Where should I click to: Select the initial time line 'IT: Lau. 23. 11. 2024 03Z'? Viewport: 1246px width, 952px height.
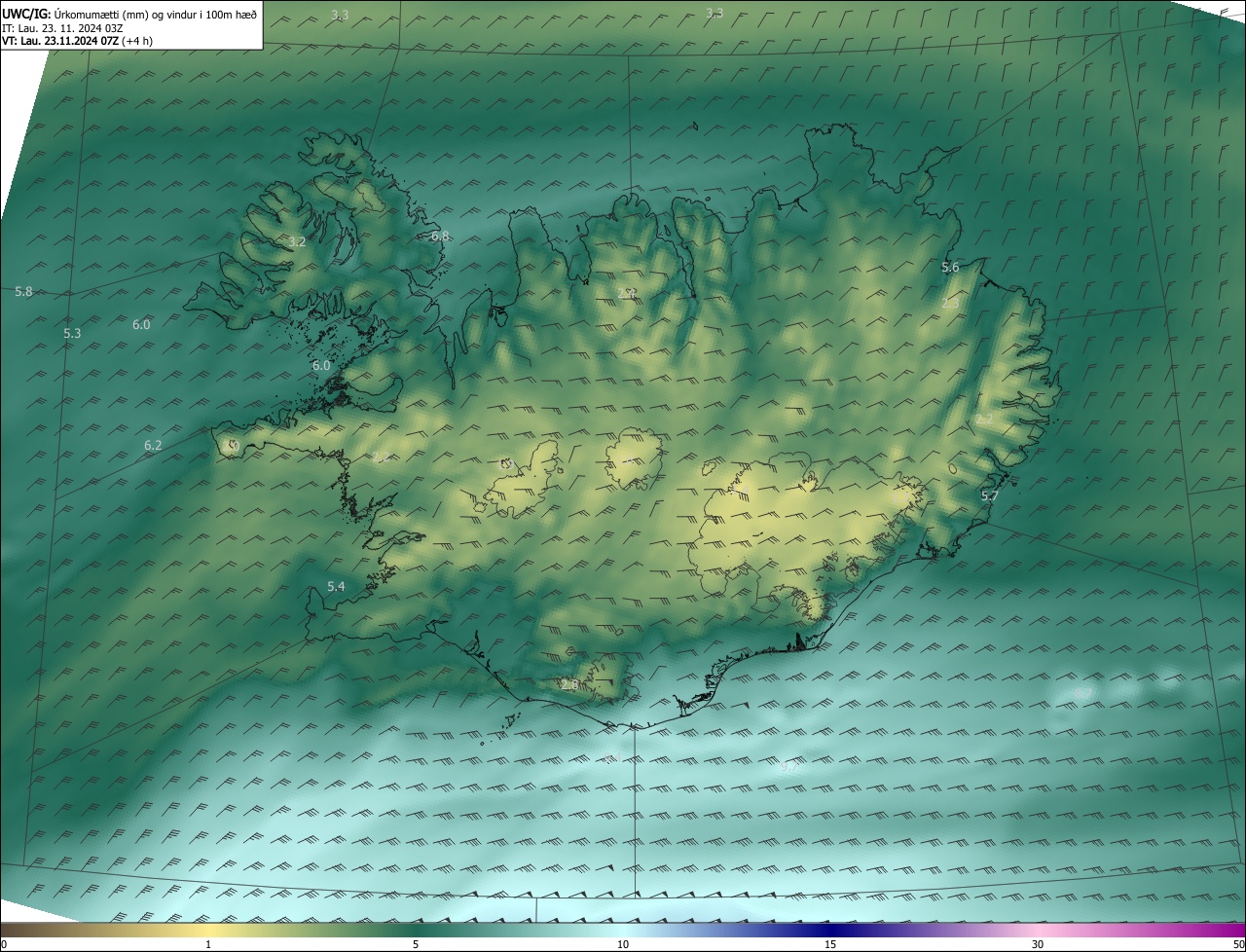(61, 27)
